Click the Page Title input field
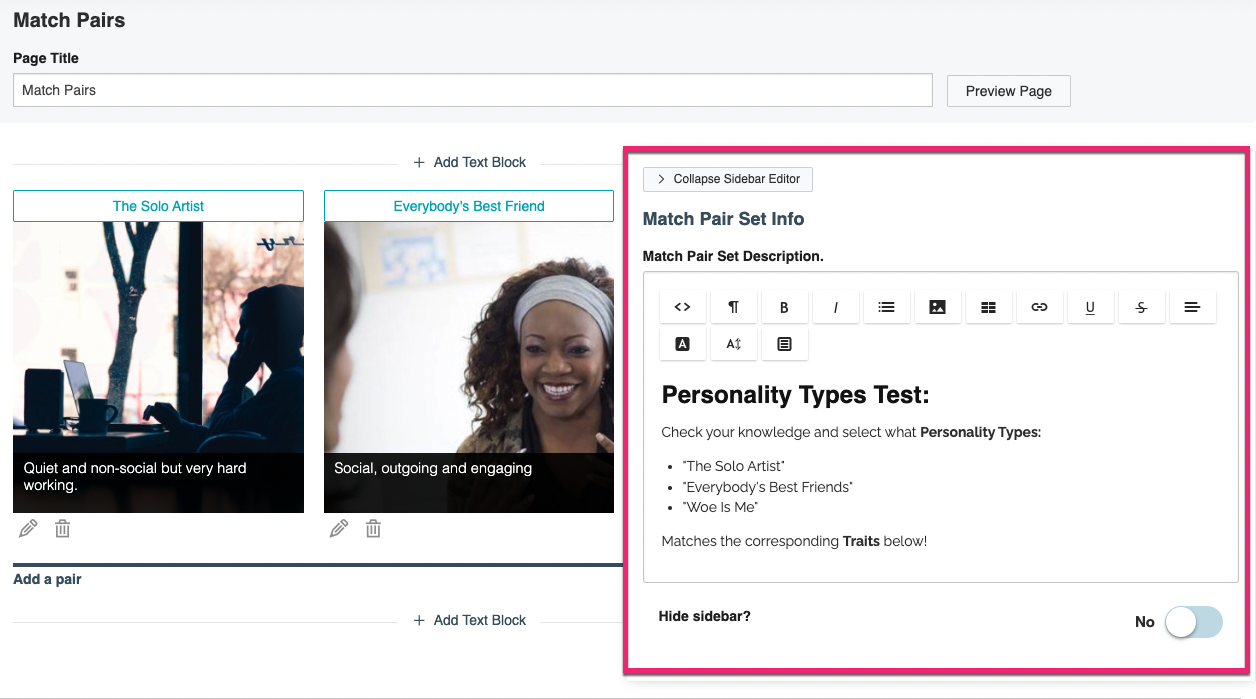The height and width of the screenshot is (699, 1256). point(471,90)
